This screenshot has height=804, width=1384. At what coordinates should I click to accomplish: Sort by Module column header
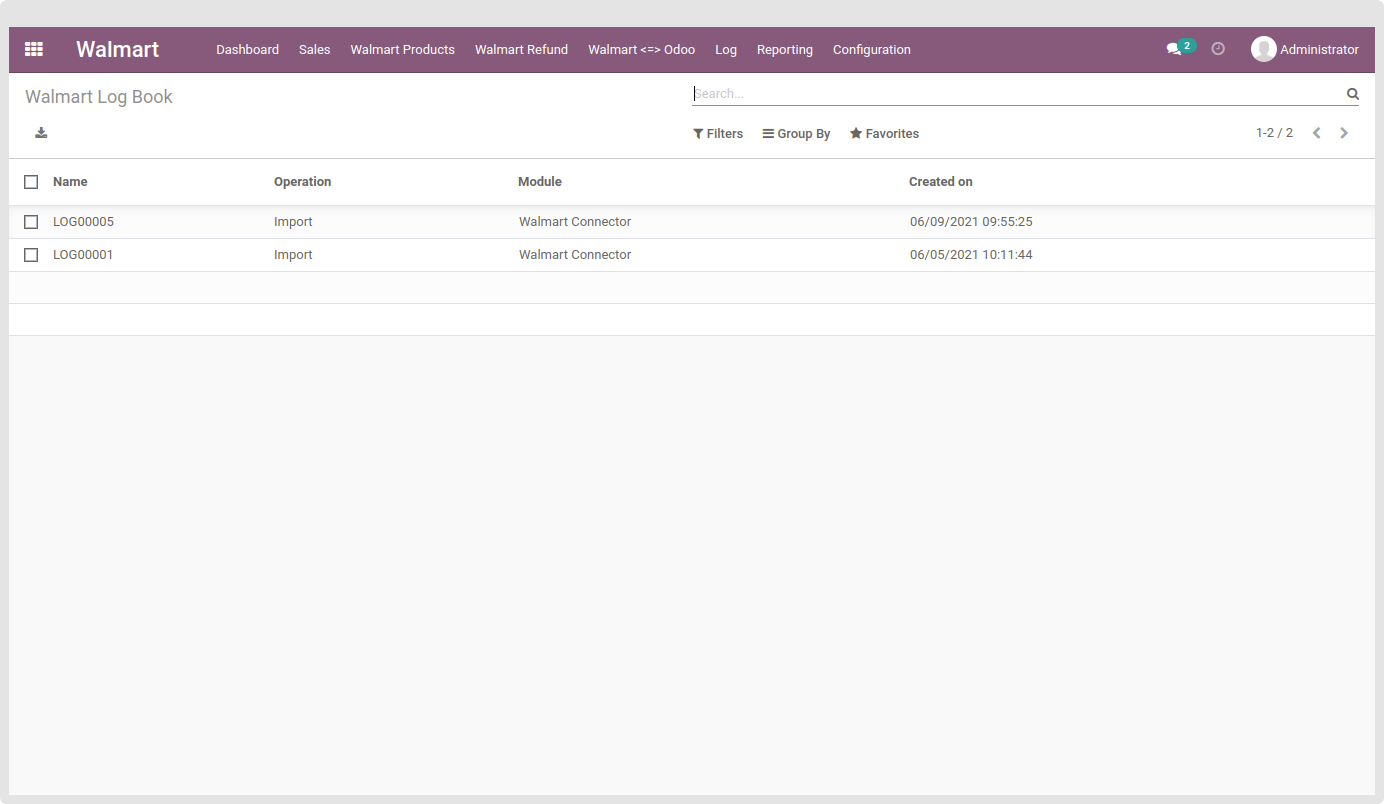tap(540, 182)
